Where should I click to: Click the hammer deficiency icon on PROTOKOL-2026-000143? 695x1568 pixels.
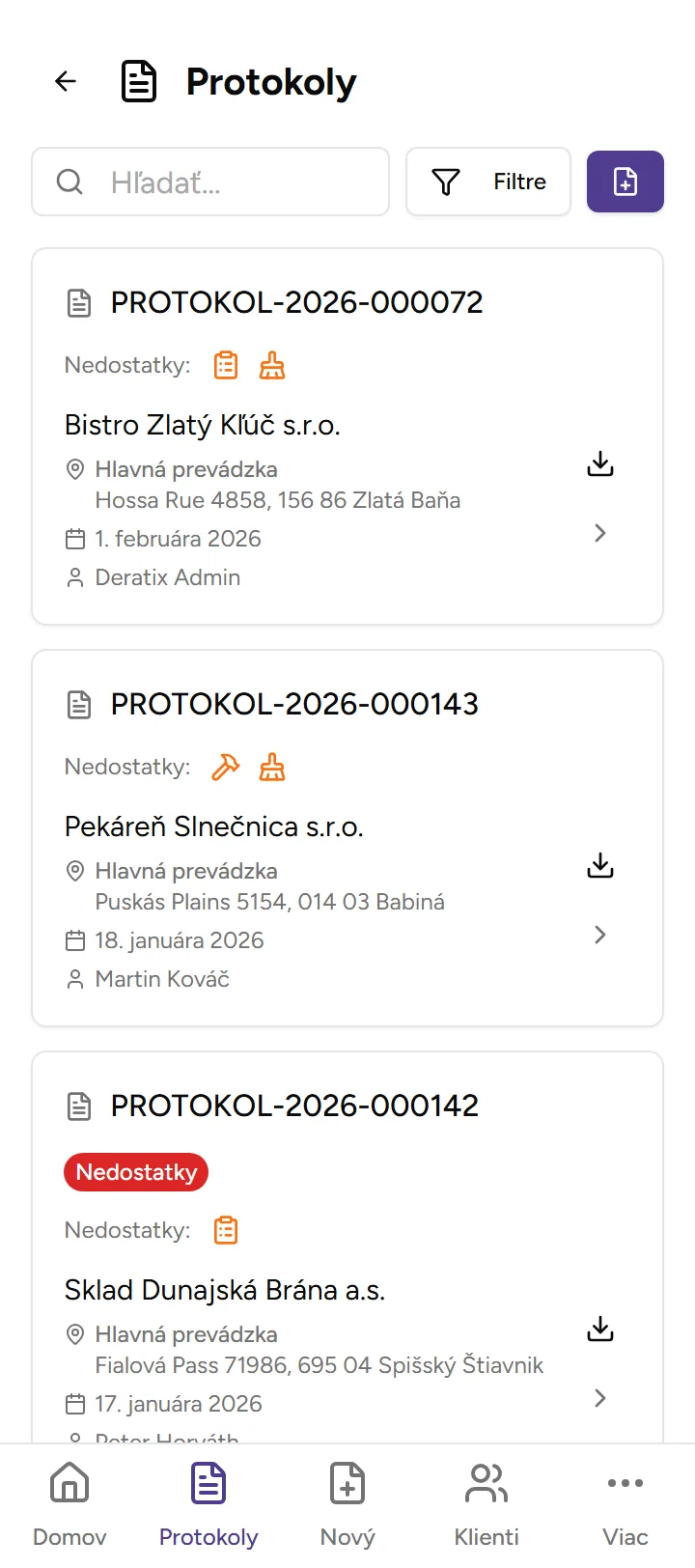[x=225, y=767]
